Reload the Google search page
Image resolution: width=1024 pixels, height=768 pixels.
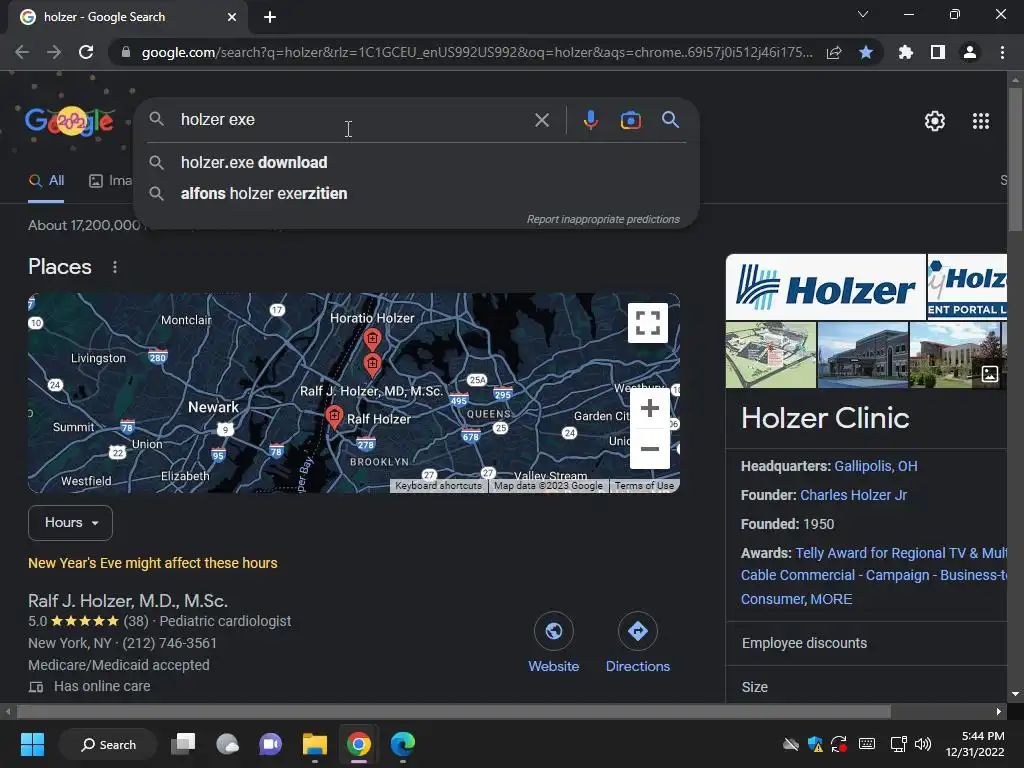tap(86, 52)
